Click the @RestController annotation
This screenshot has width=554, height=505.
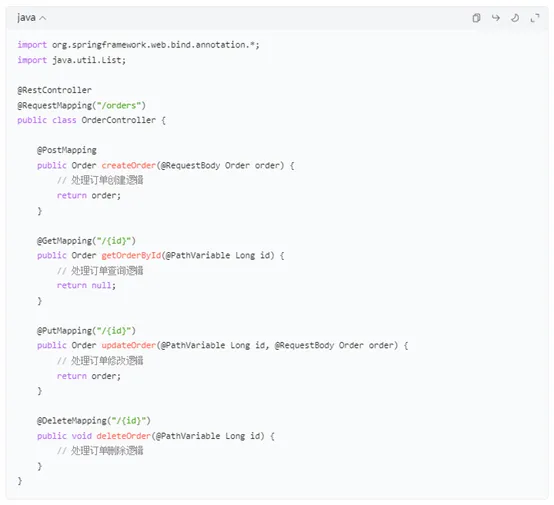54,90
